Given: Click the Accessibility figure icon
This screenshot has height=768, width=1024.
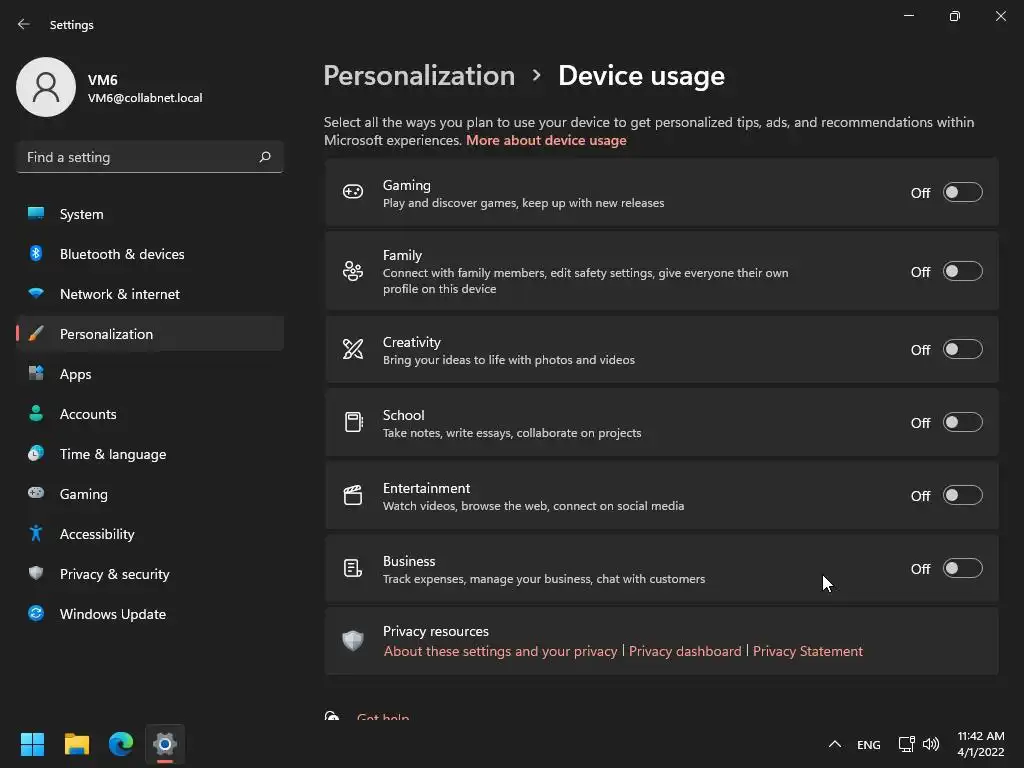Looking at the screenshot, I should click(36, 534).
